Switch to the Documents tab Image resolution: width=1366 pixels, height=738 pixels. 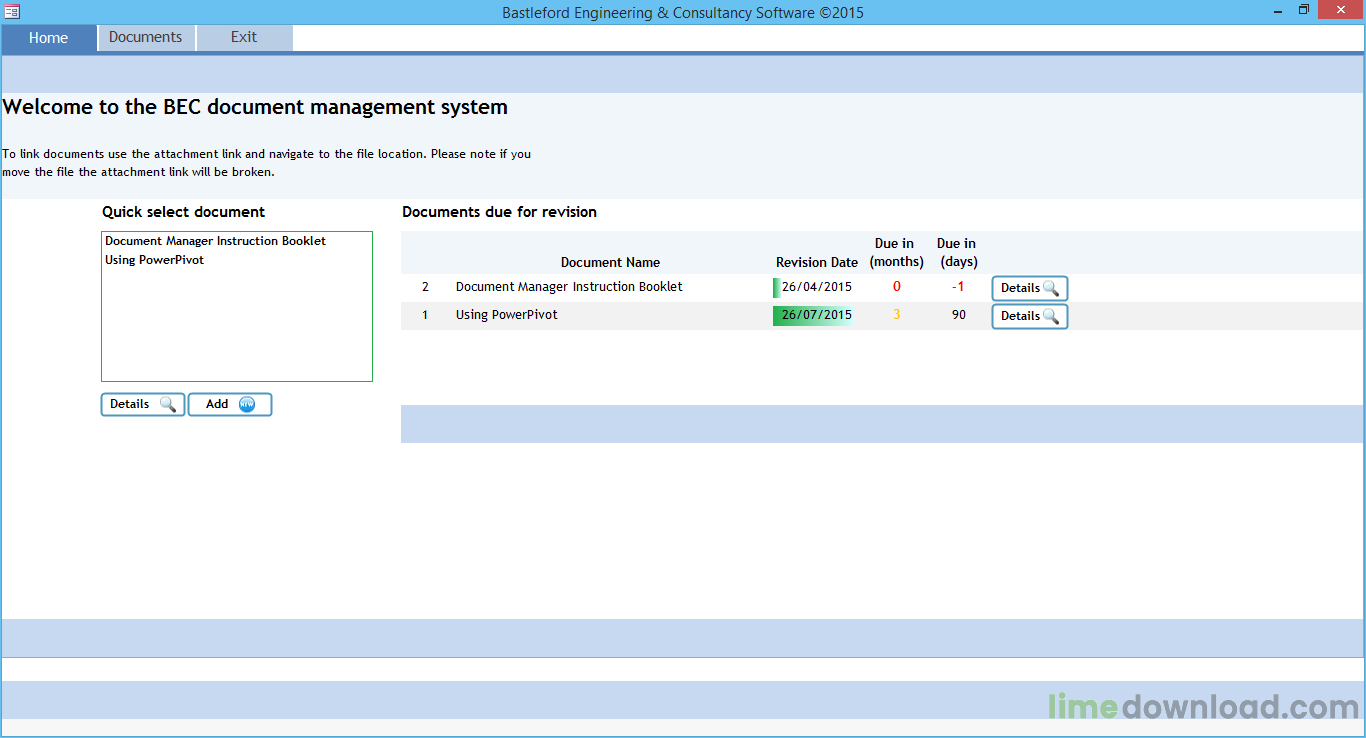pos(146,38)
